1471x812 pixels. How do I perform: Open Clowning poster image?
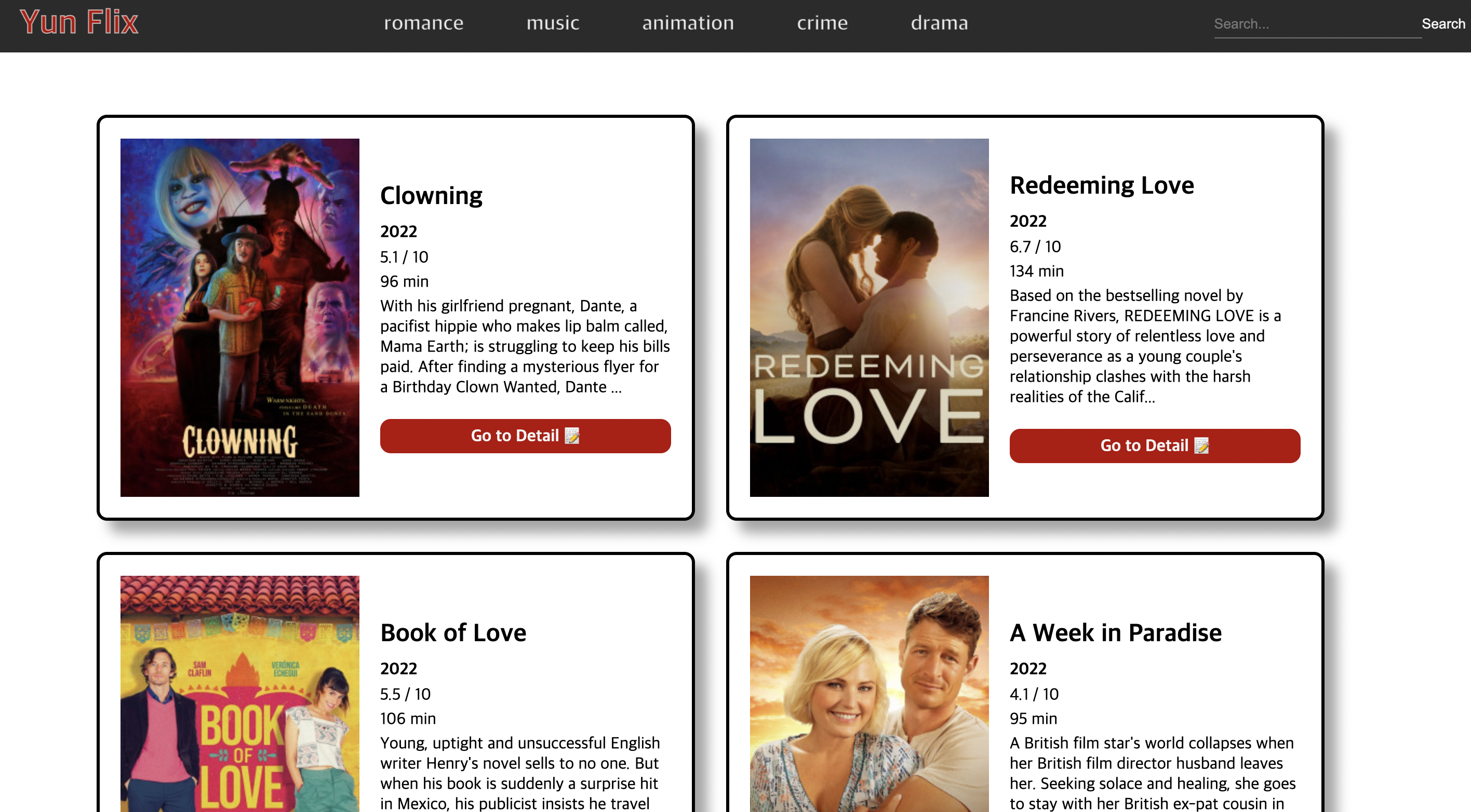[x=240, y=317]
